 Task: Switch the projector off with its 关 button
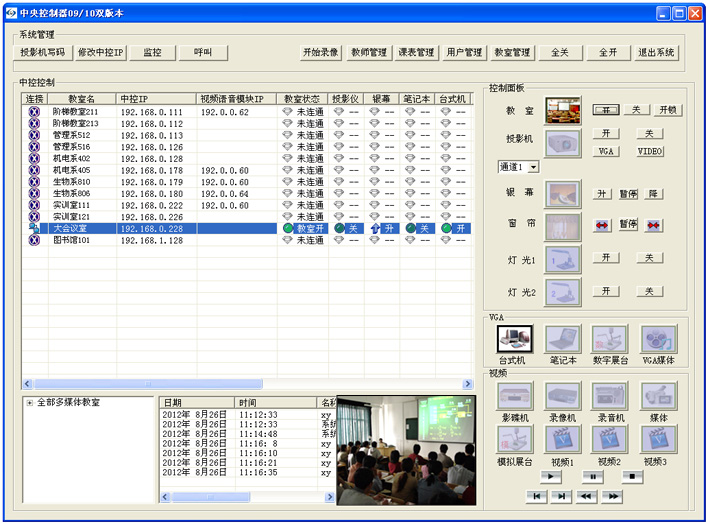(x=649, y=133)
